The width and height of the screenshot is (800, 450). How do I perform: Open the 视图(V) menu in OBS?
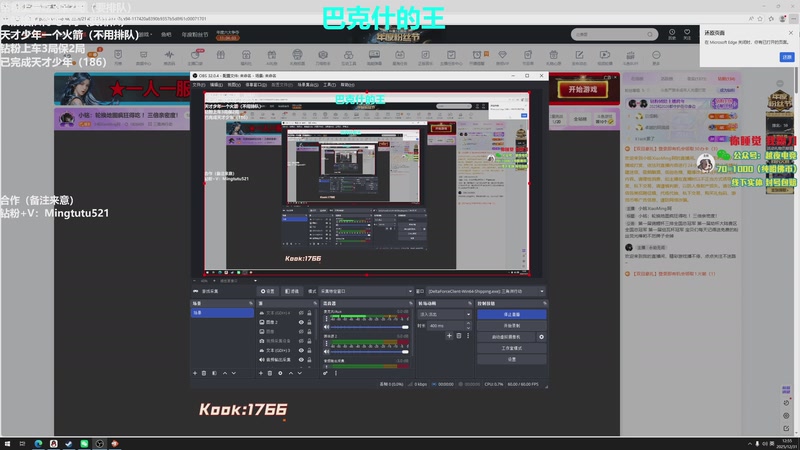tap(234, 85)
